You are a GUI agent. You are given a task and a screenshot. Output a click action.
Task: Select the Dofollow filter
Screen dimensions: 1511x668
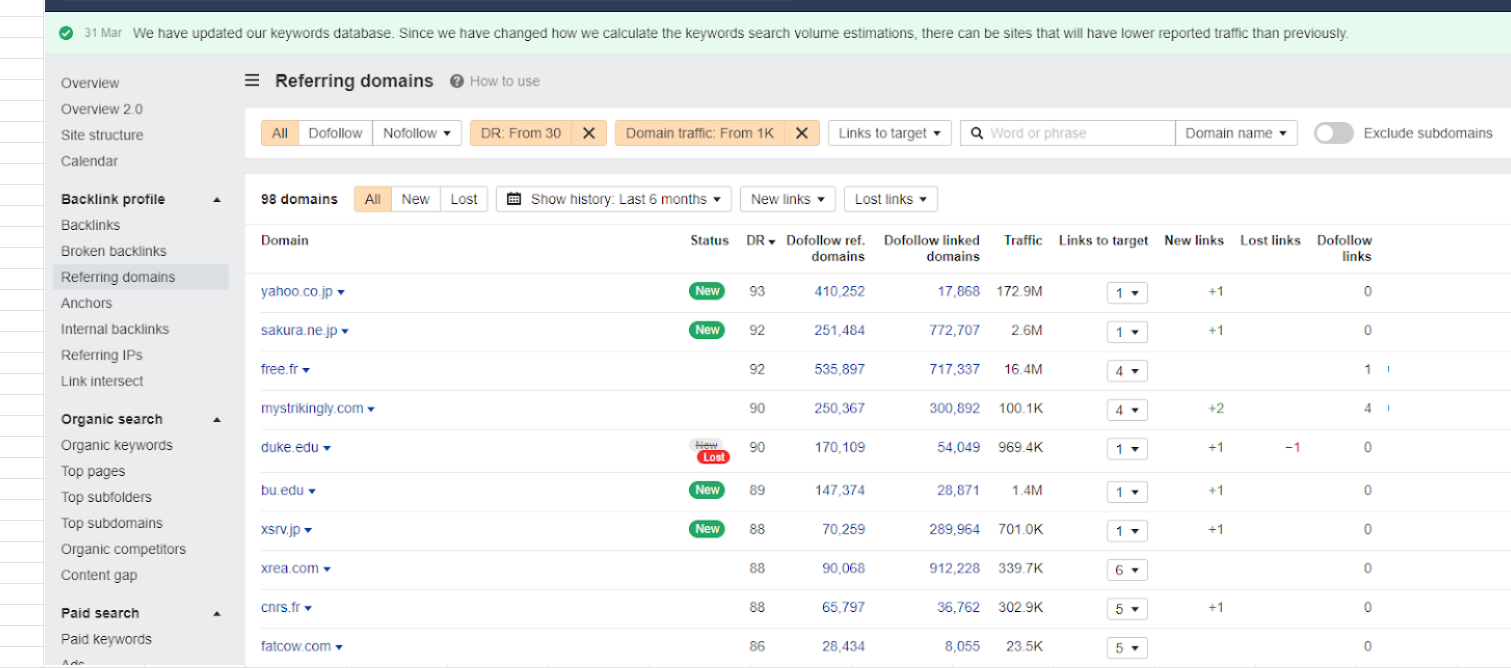335,133
